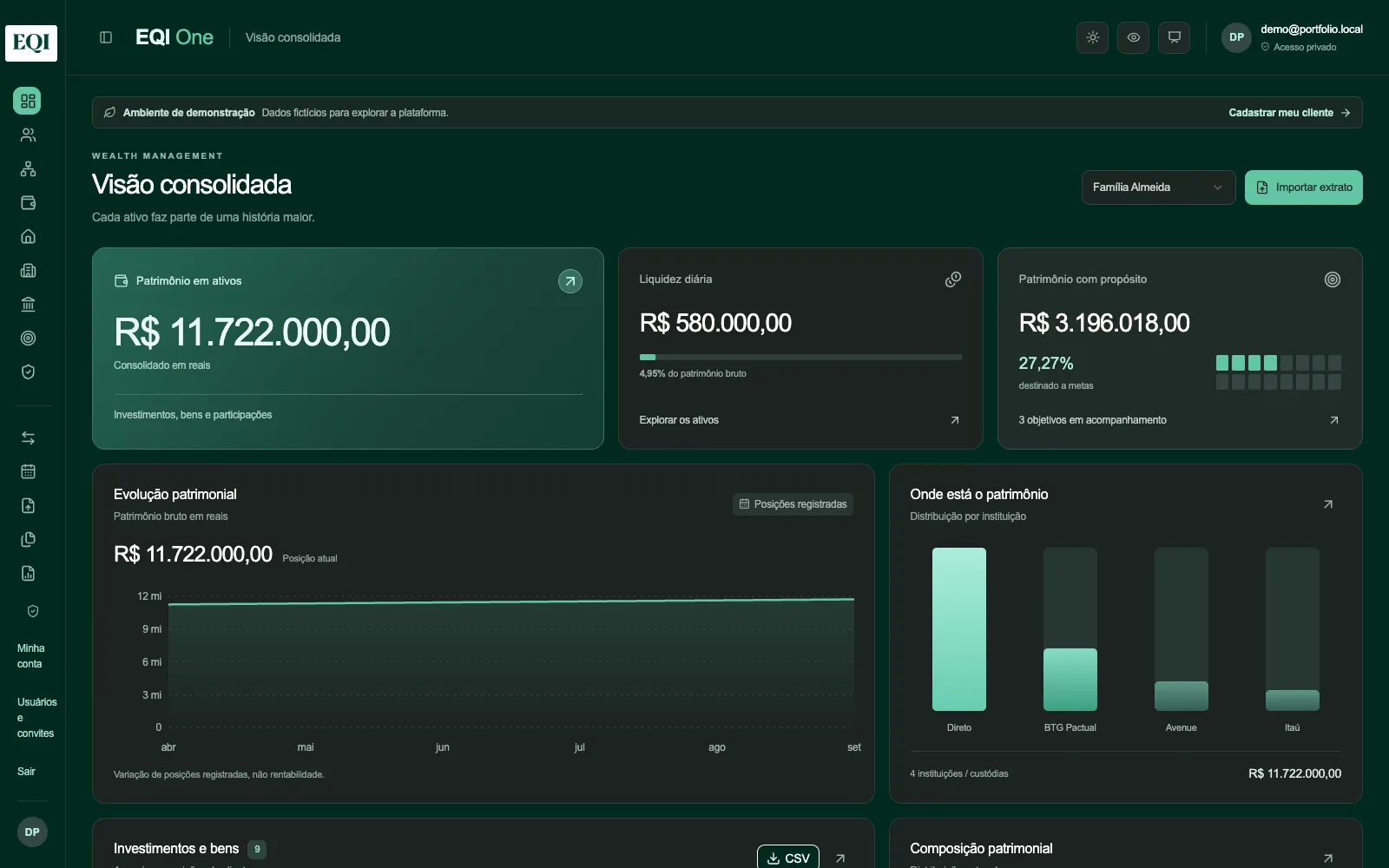
Task: Expand Composição patrimonial panel arrow
Action: (1327, 858)
